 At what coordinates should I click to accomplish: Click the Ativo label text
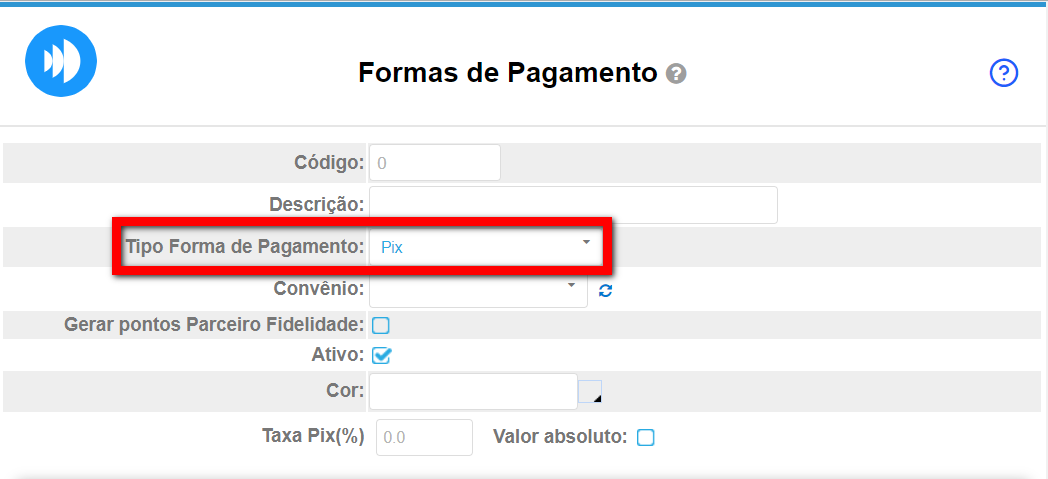[x=338, y=355]
